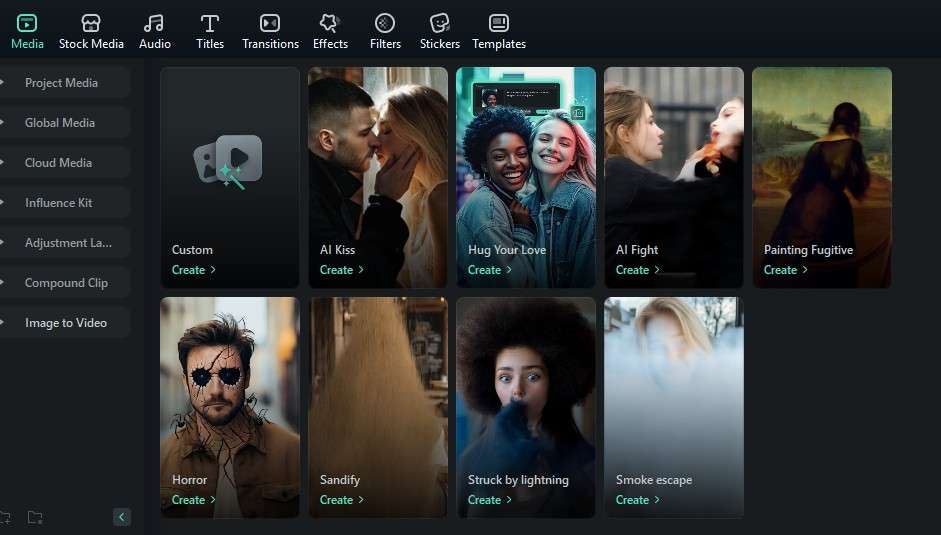This screenshot has width=941, height=535.
Task: Open the Transitions icon
Action: (270, 23)
